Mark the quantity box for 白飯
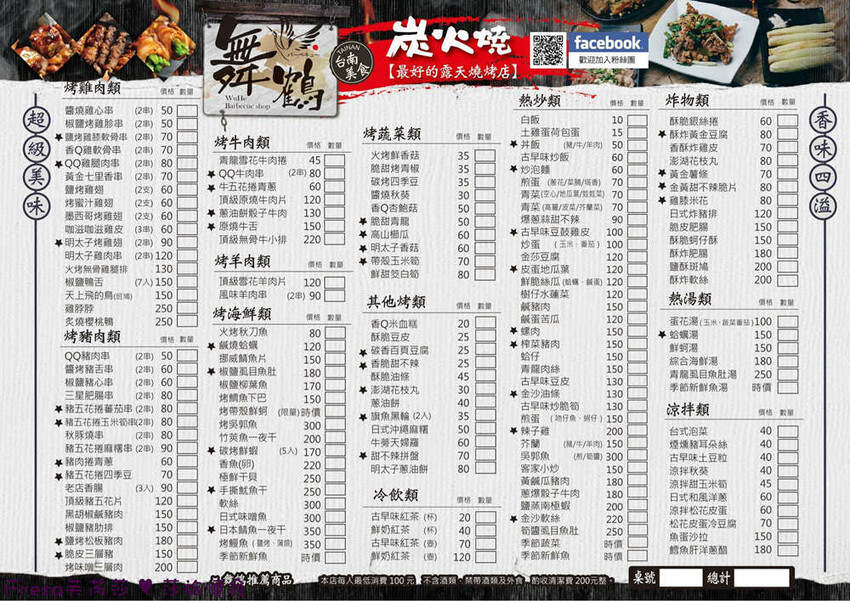This screenshot has height=601, width=850. coord(639,120)
